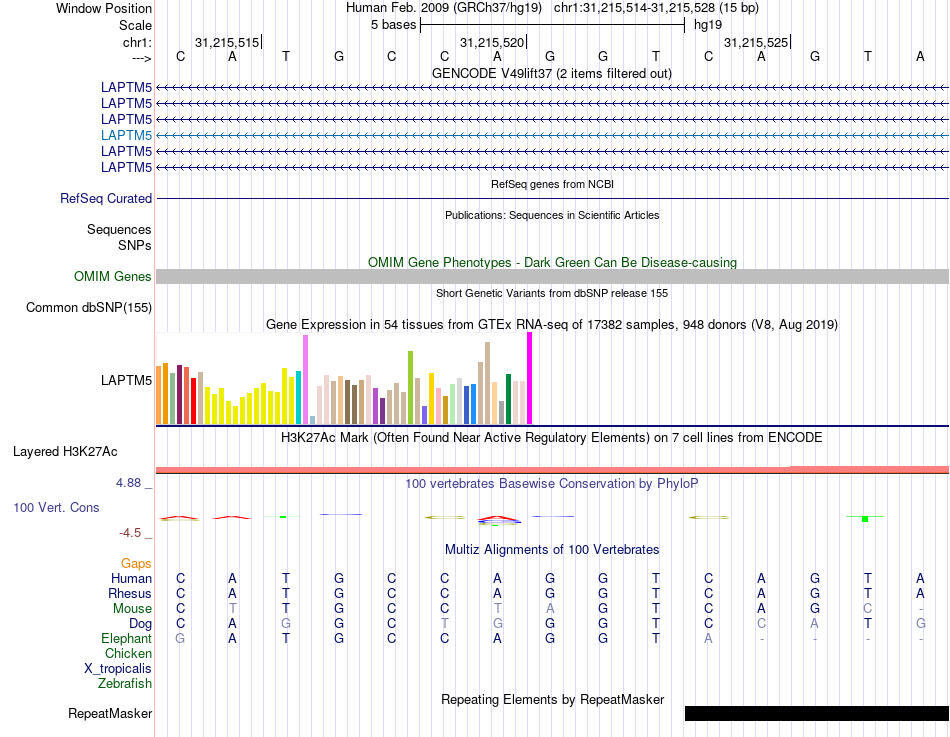Click the 'chr1:' ruler label
This screenshot has width=950, height=737.
pyautogui.click(x=137, y=42)
